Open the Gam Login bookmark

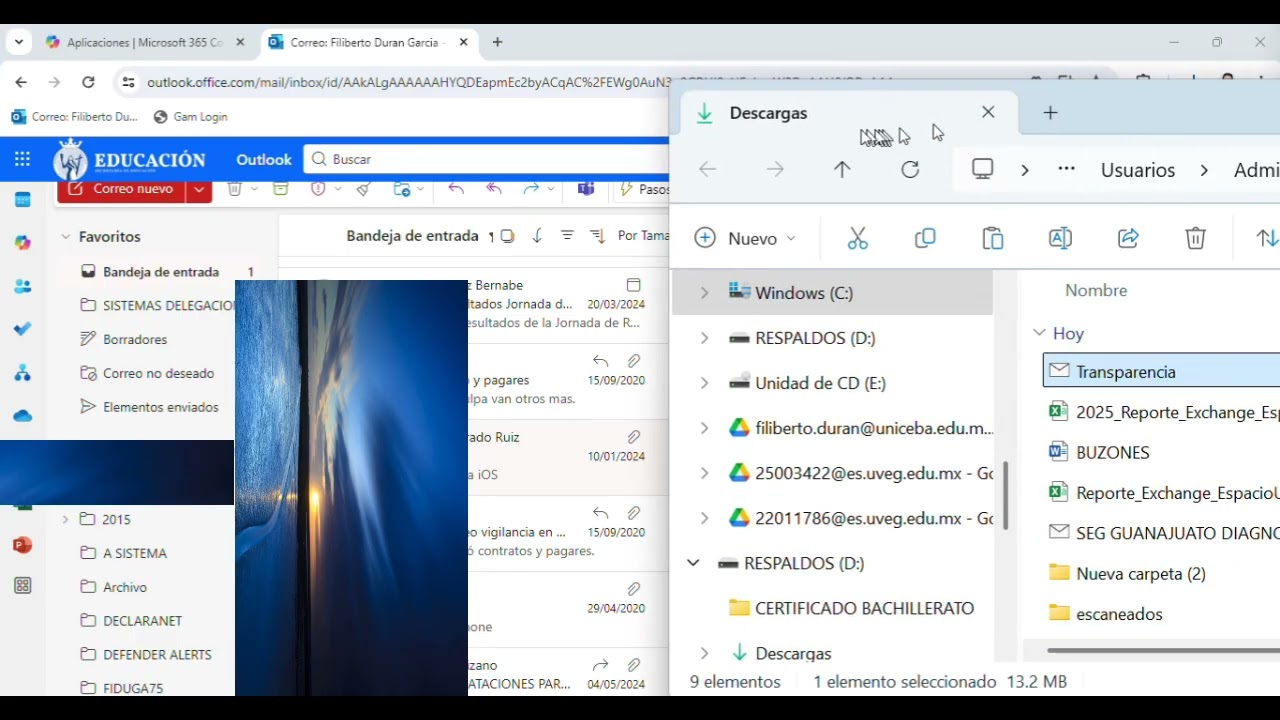point(190,117)
